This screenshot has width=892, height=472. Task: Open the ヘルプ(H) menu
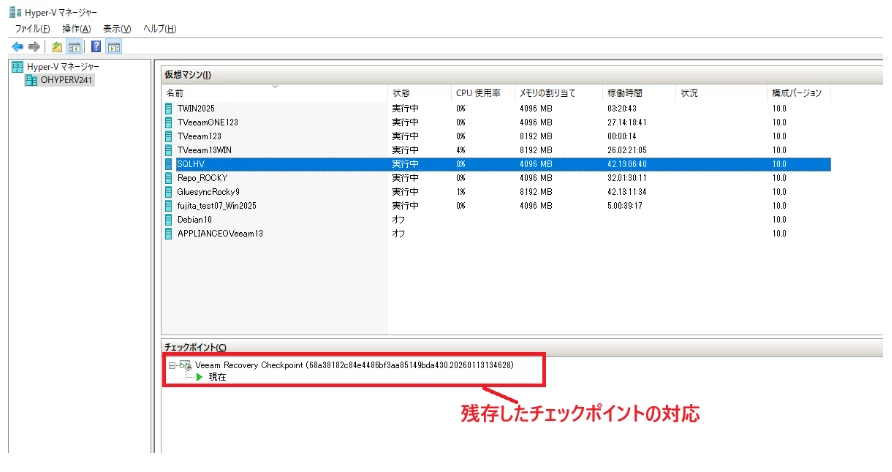[x=159, y=28]
